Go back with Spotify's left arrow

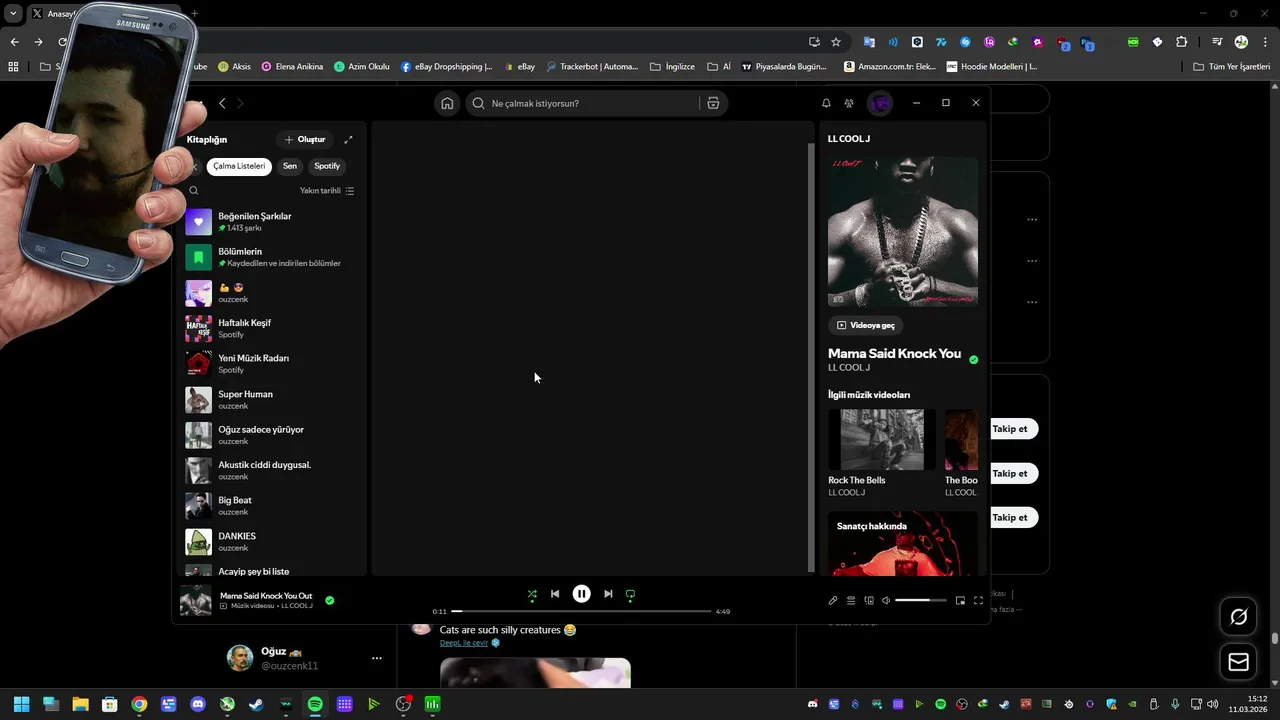click(x=222, y=103)
